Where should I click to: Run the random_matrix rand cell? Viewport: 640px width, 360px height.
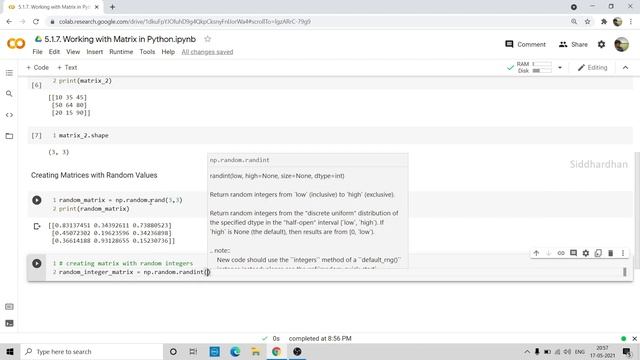pyautogui.click(x=37, y=200)
